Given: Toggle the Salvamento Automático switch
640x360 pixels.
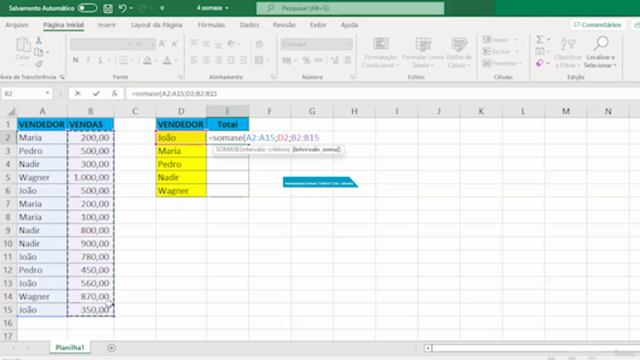Looking at the screenshot, I should (87, 8).
